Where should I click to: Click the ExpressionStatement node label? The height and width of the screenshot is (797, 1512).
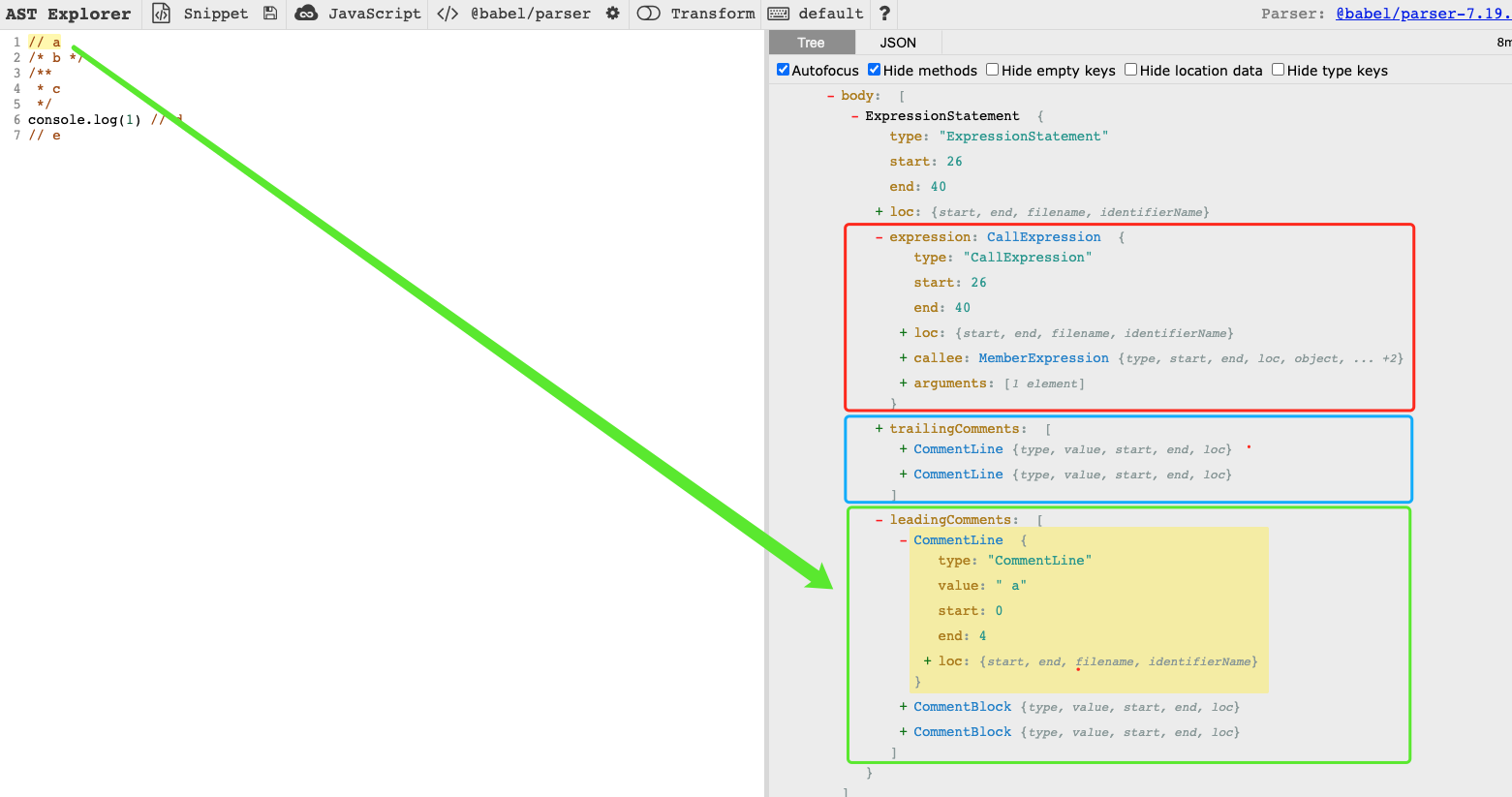(941, 116)
